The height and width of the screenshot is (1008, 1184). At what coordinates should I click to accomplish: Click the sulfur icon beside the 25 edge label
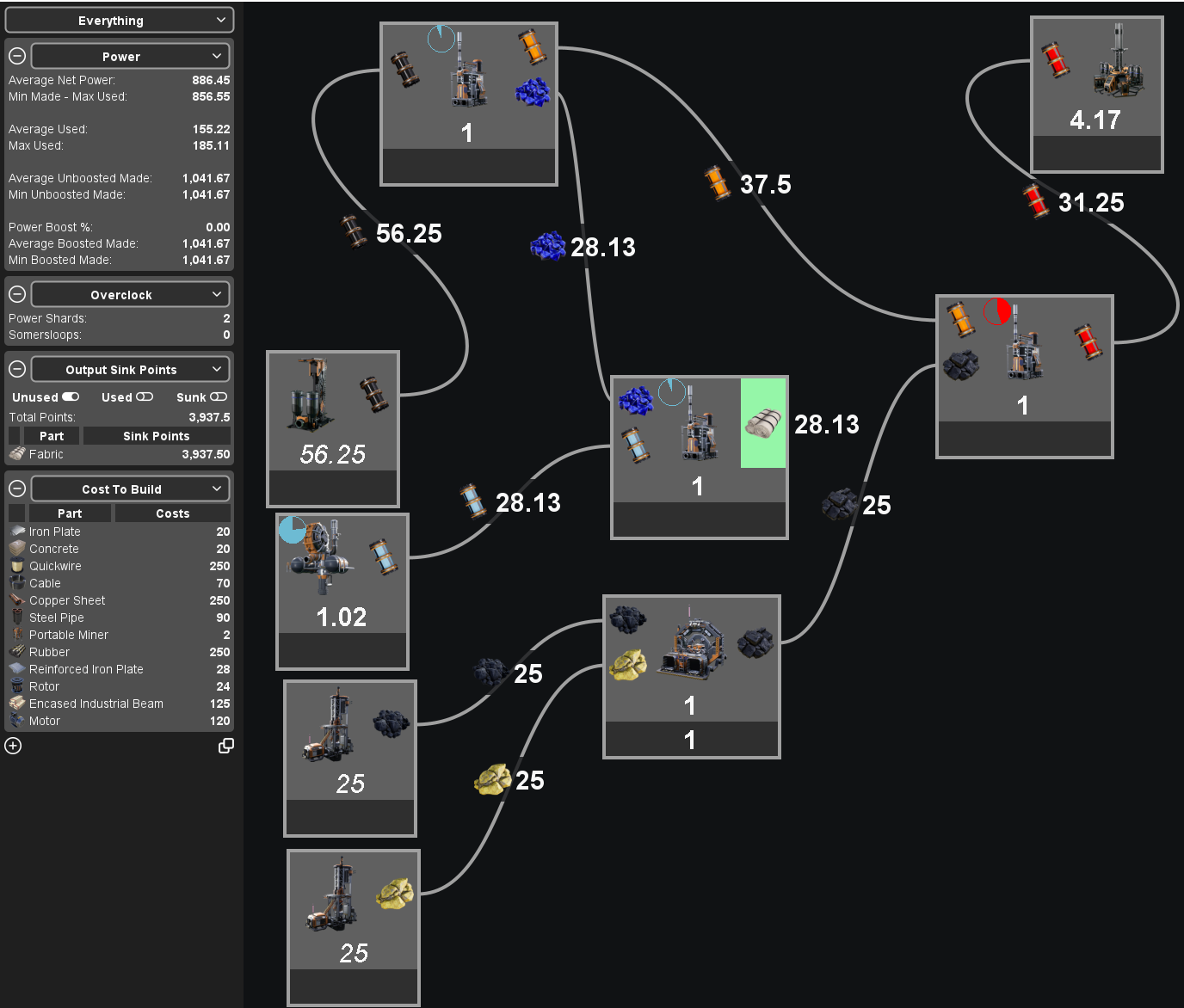point(493,779)
